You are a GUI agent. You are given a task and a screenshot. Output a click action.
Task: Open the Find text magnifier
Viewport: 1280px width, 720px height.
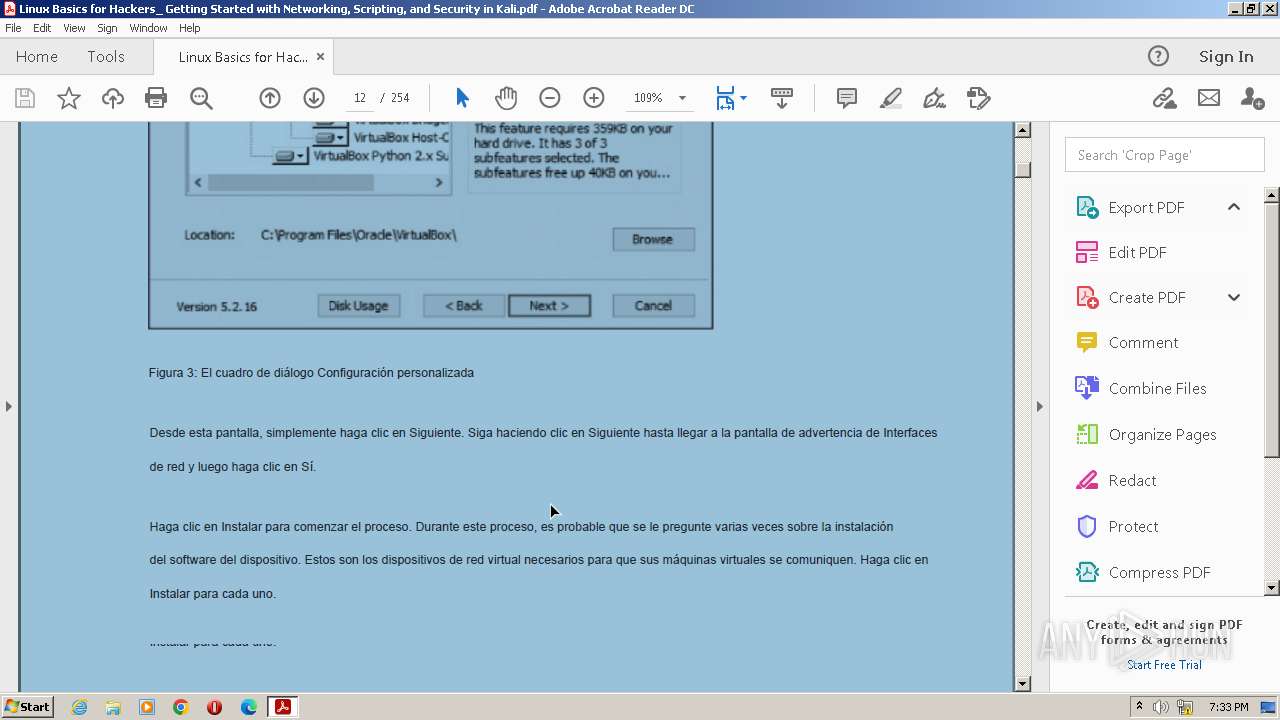pyautogui.click(x=201, y=98)
